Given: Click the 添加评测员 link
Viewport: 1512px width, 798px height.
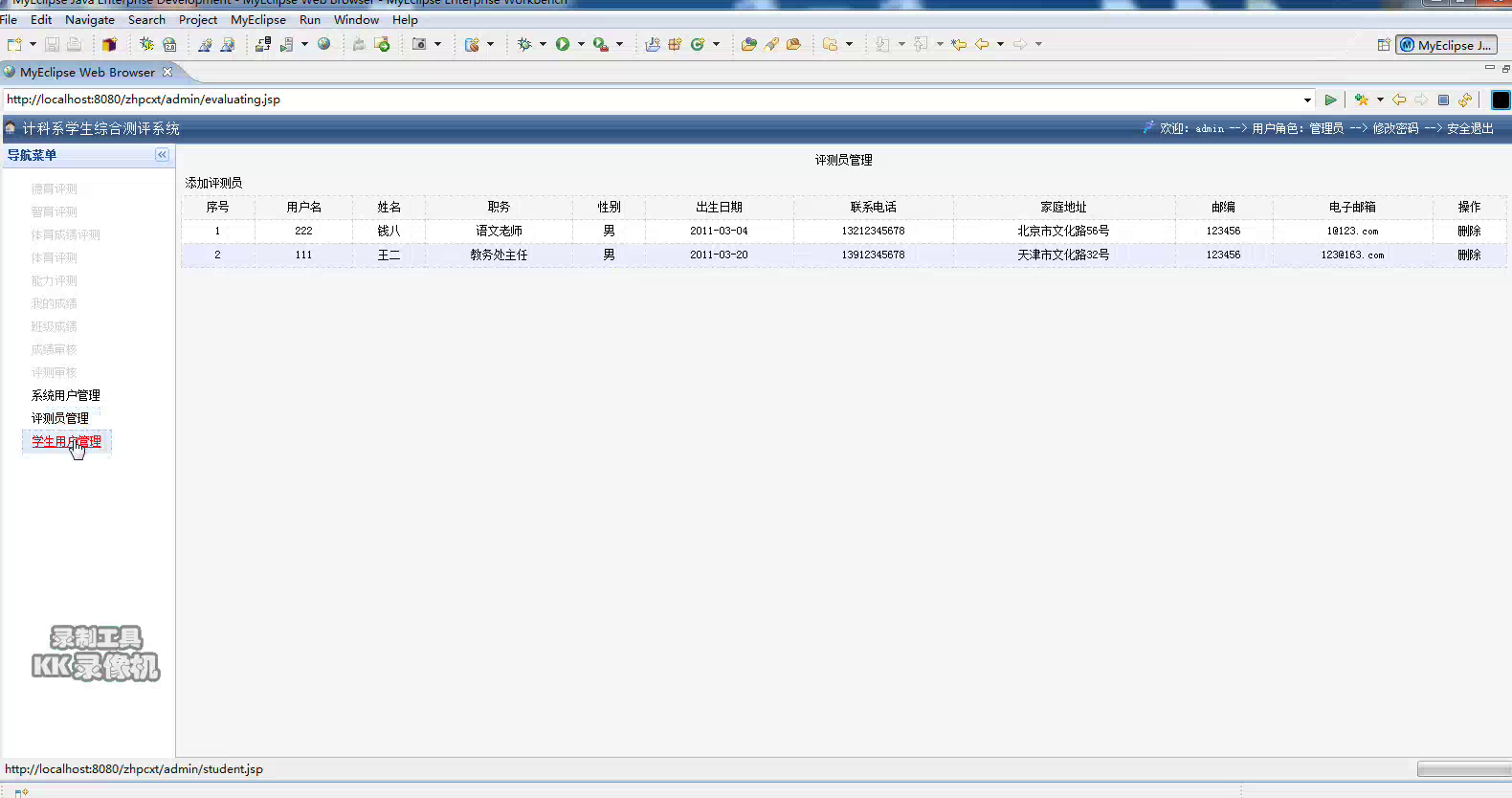Looking at the screenshot, I should click(x=213, y=183).
